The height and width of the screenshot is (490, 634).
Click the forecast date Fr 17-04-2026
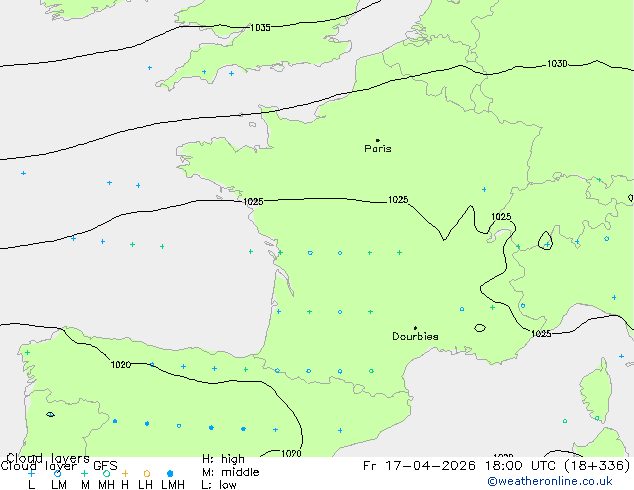(419, 466)
